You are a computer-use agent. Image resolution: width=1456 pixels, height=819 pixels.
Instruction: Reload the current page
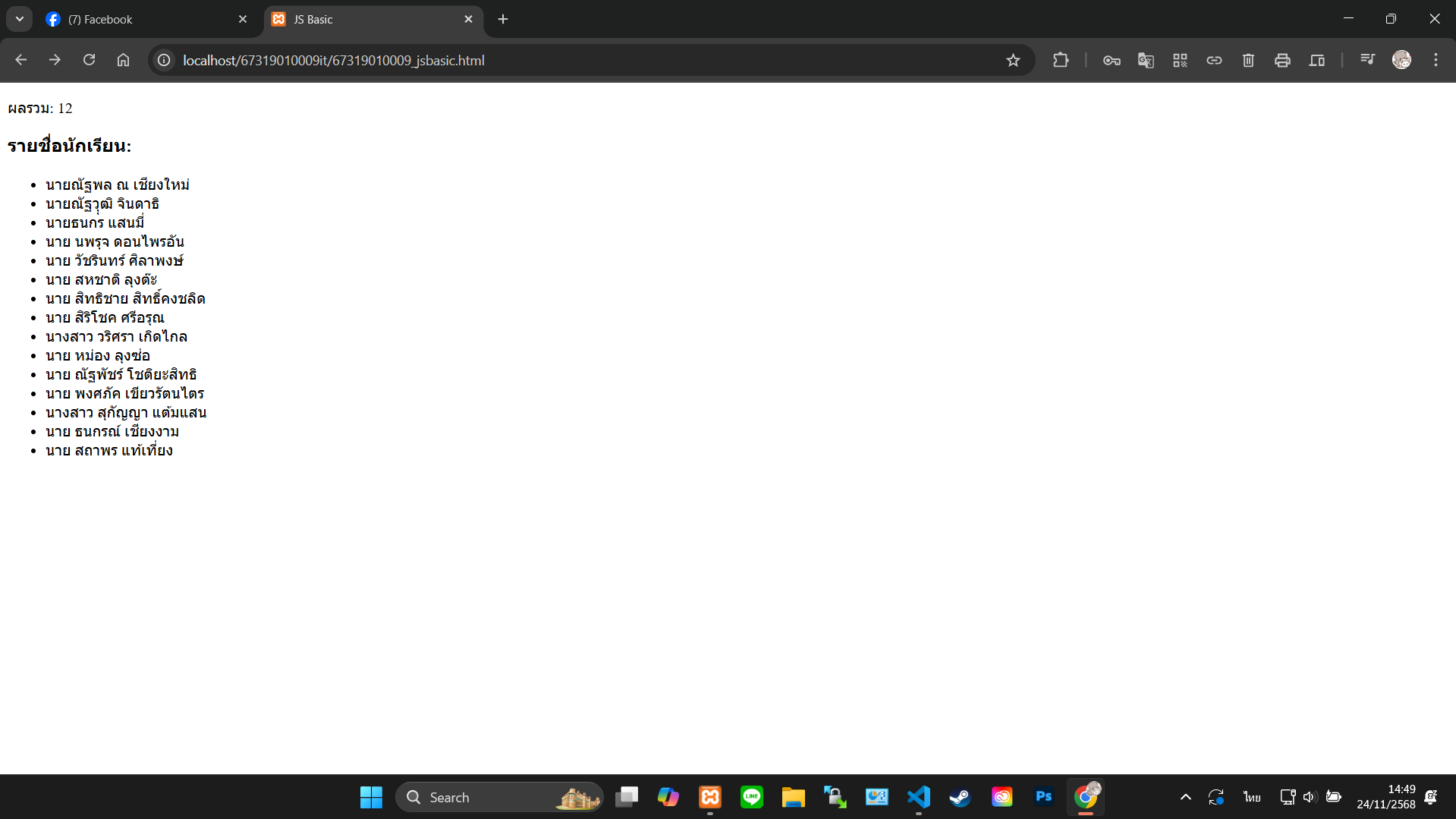click(89, 60)
